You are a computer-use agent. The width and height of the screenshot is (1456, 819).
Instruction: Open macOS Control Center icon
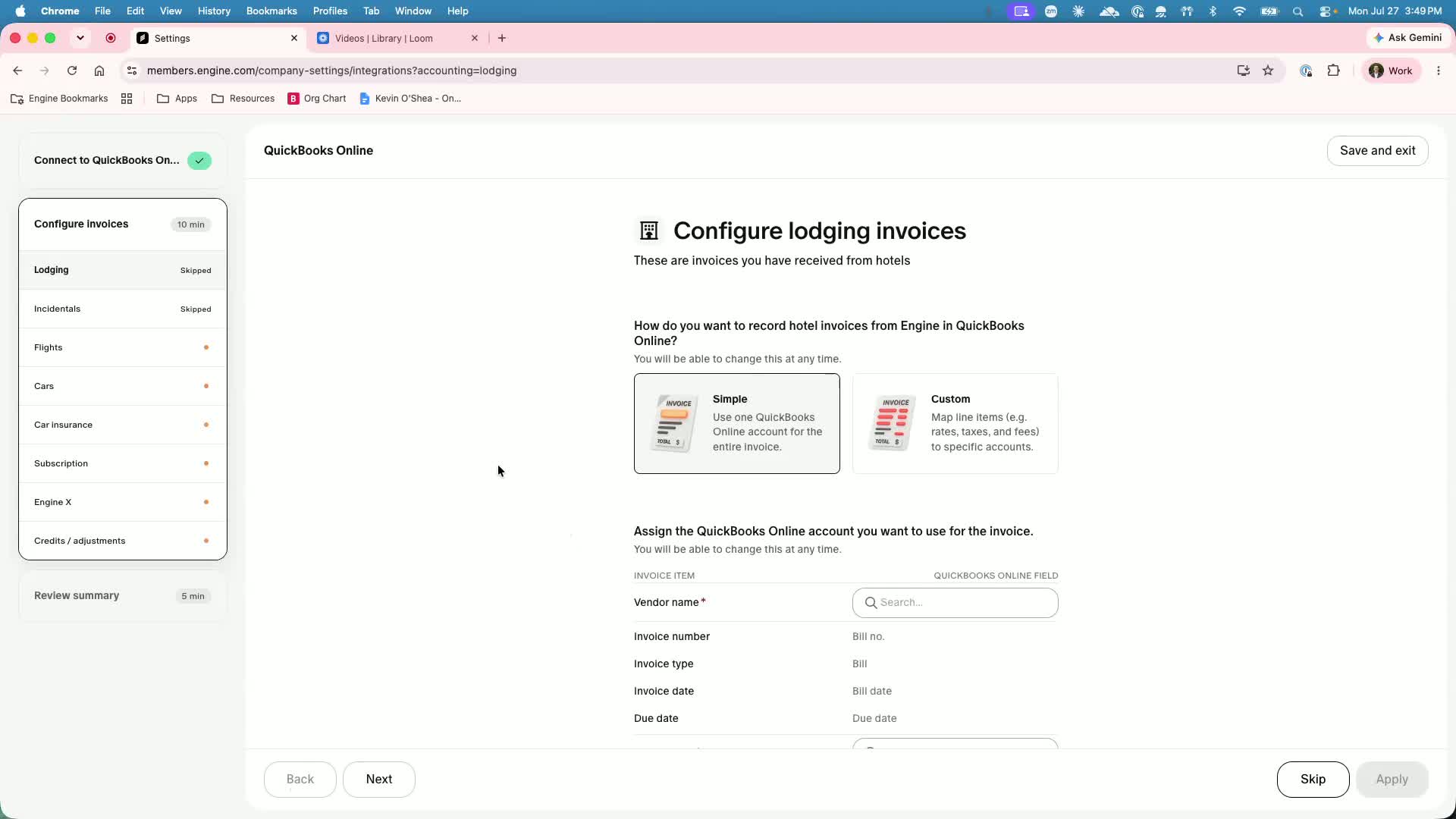(1326, 11)
